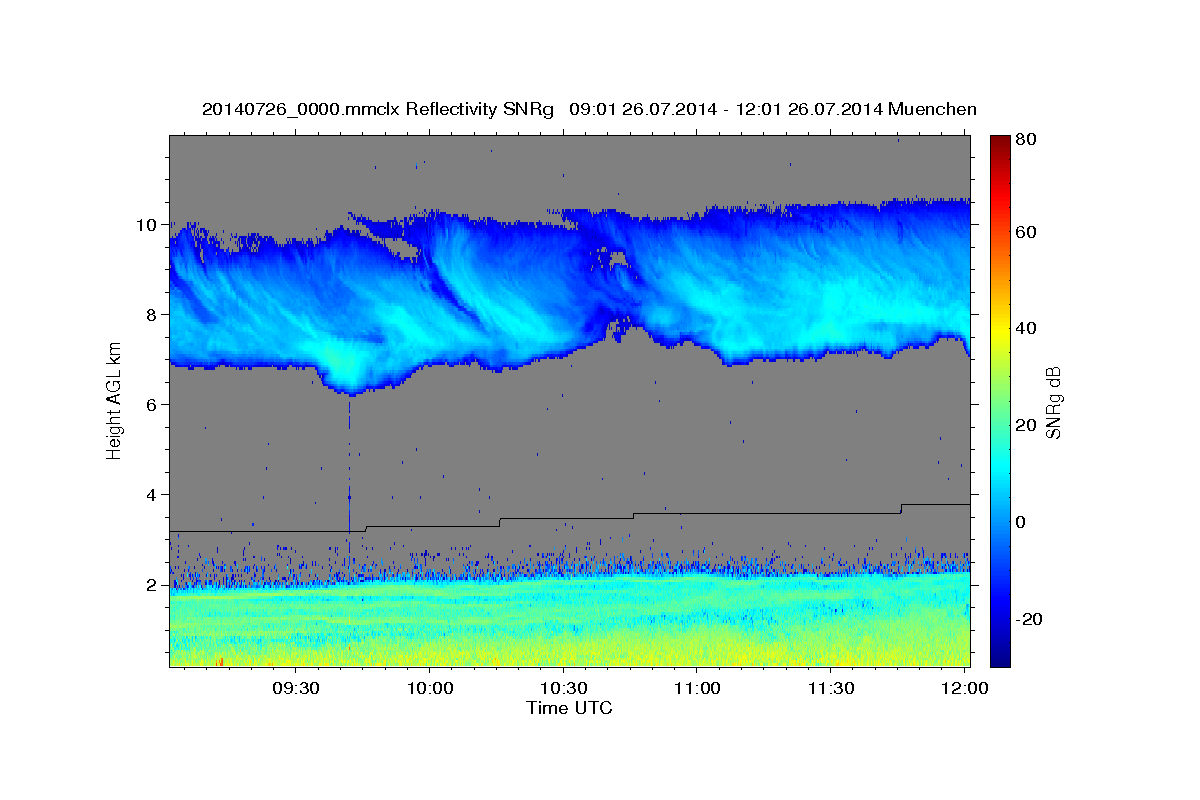Click the 'Time UTC' x-axis label
1200x800 pixels.
tap(569, 708)
